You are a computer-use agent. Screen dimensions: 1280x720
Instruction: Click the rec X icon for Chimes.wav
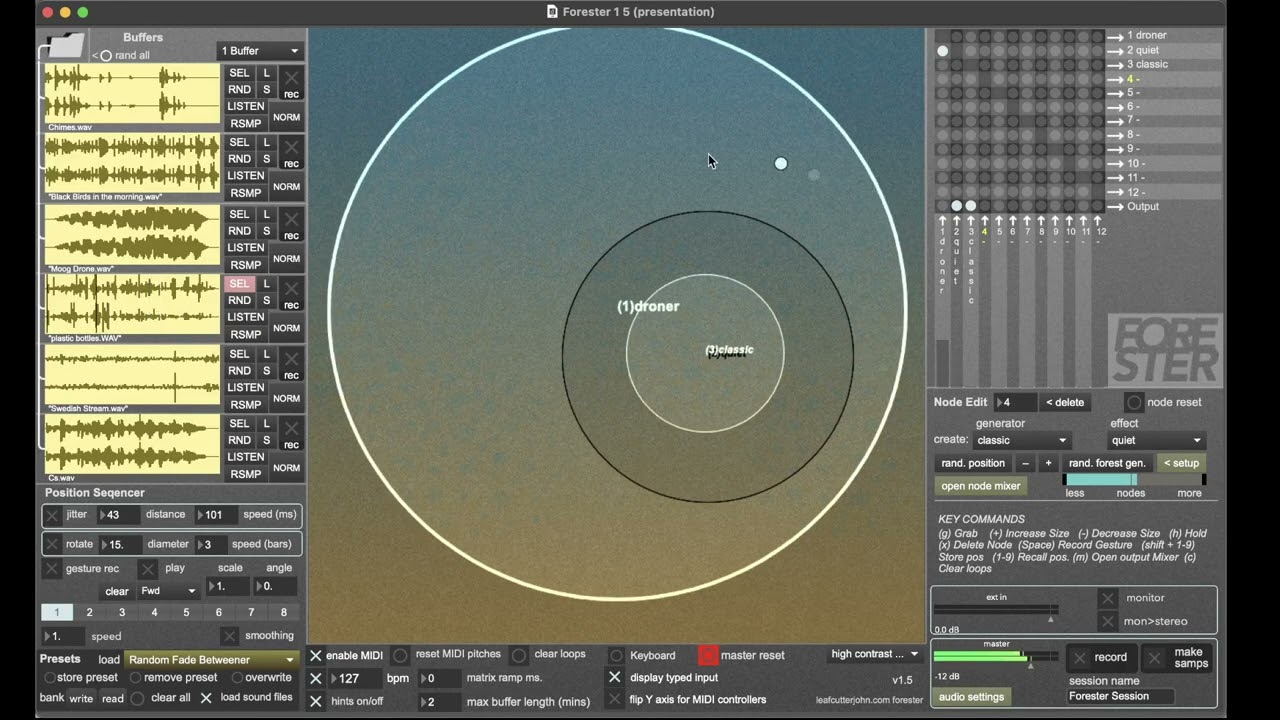[x=291, y=77]
